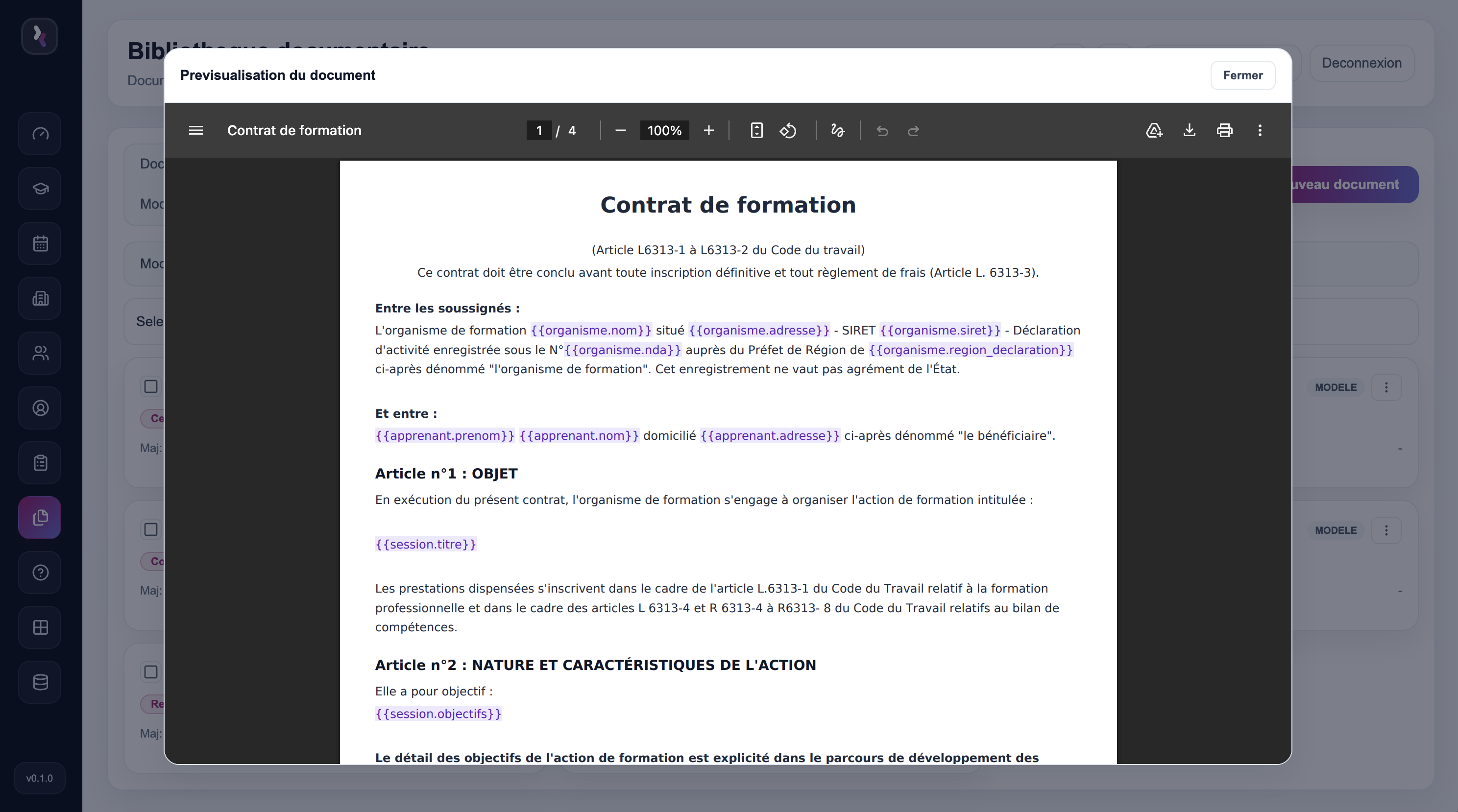The width and height of the screenshot is (1458, 812).
Task: Click the {{apprenant.nom}} placeholder
Action: pos(579,436)
